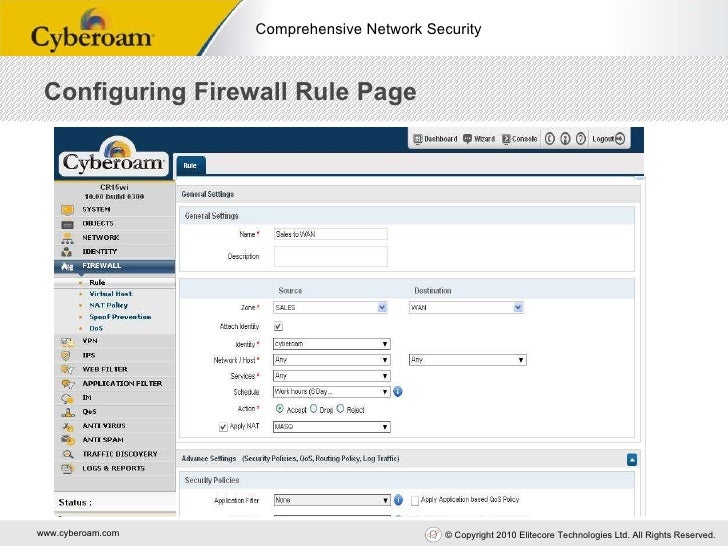Select the Reject action radio button

(x=340, y=409)
